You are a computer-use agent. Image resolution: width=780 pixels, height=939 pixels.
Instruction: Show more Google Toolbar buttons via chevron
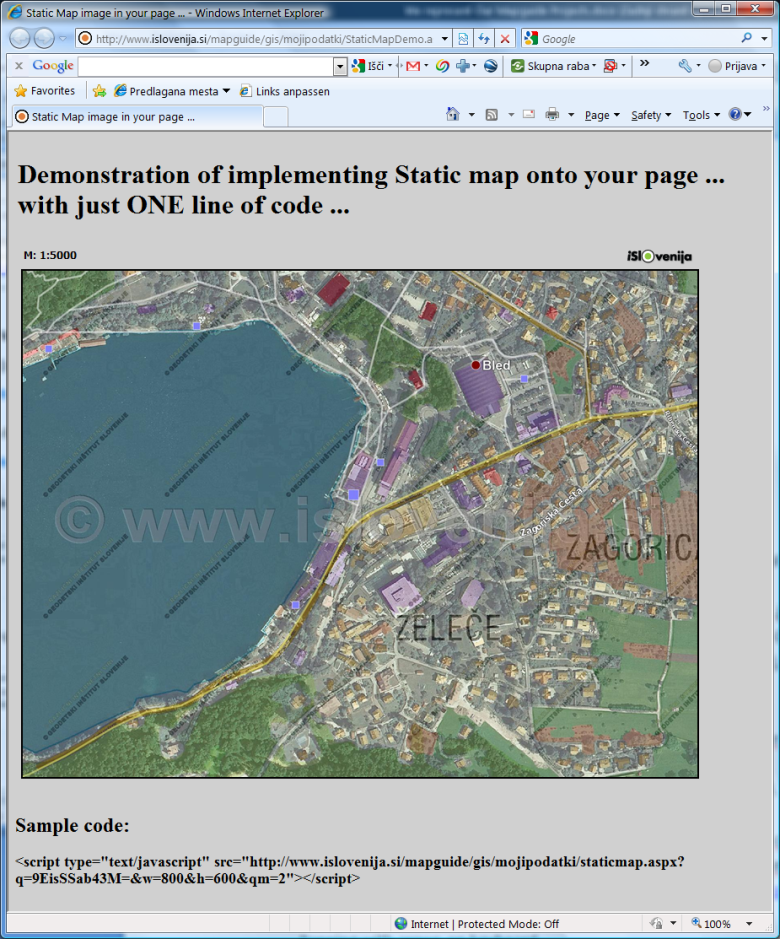coord(645,63)
